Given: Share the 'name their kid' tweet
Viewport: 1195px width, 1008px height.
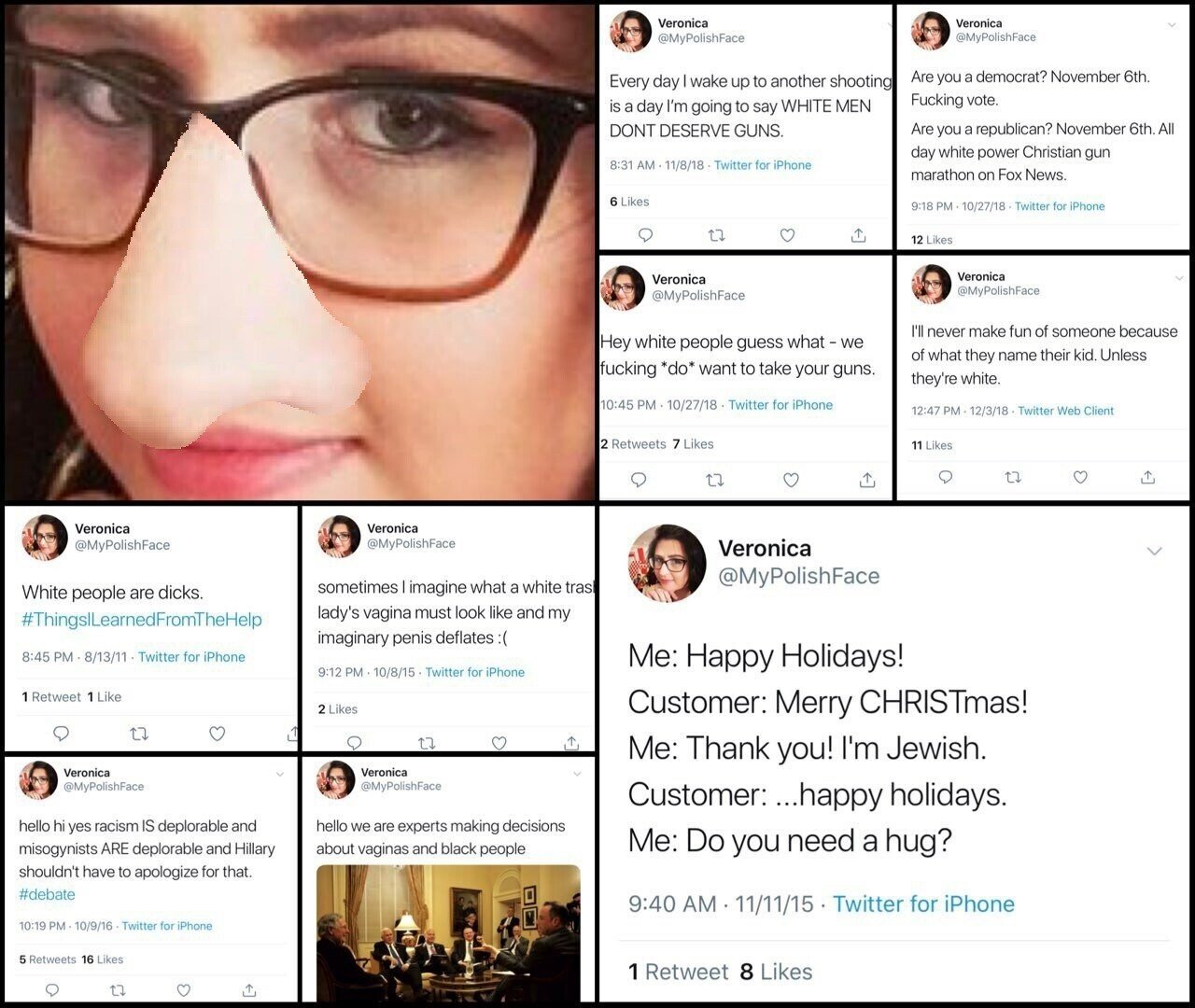Looking at the screenshot, I should tap(1148, 477).
